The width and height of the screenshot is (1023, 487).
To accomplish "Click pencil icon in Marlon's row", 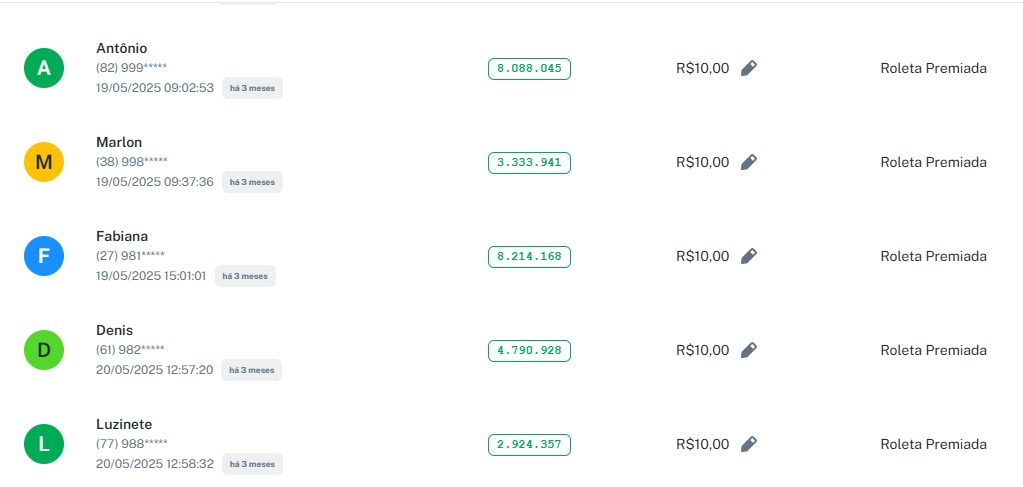I will [x=749, y=162].
